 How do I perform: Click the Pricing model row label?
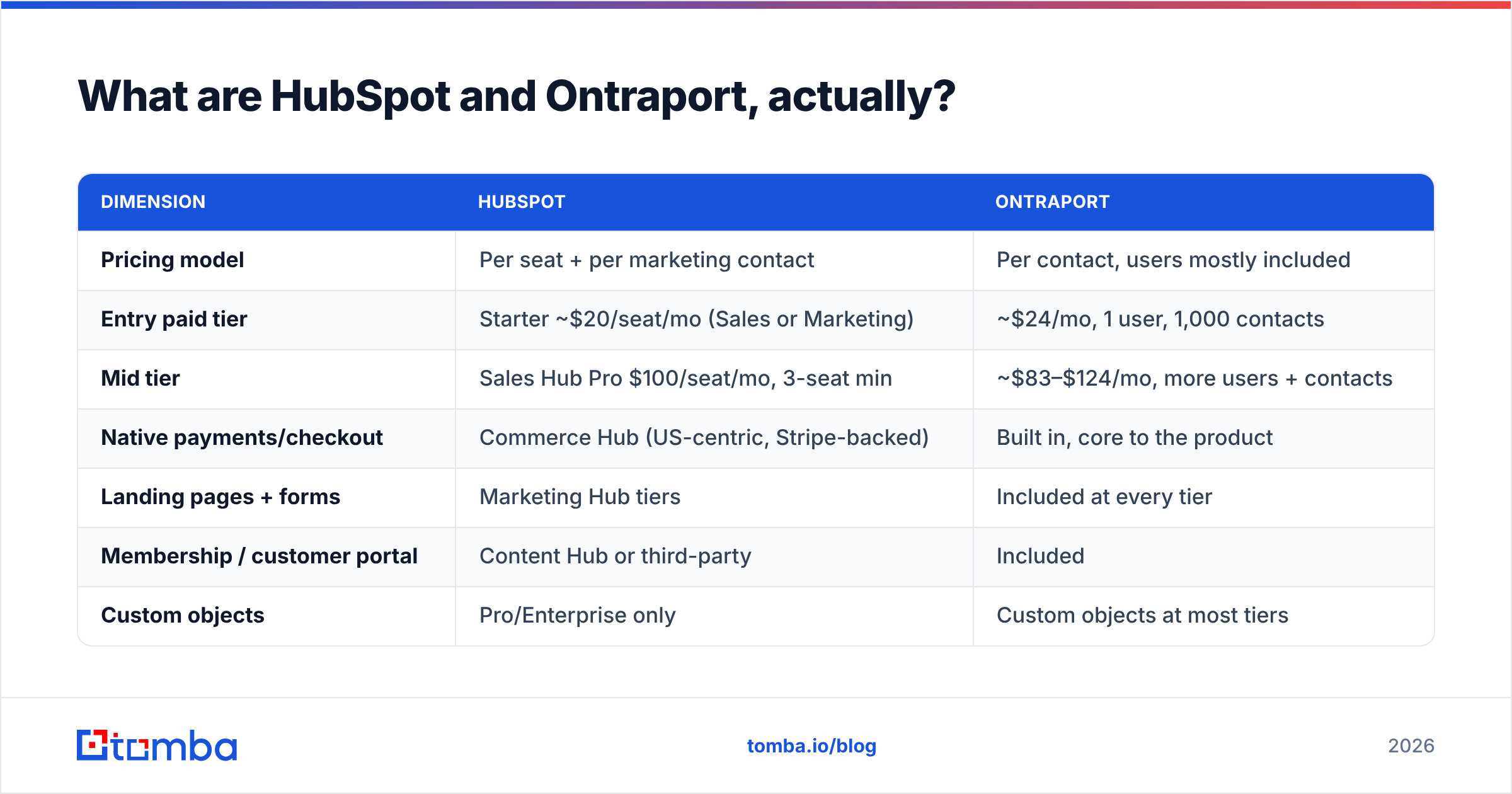point(172,260)
